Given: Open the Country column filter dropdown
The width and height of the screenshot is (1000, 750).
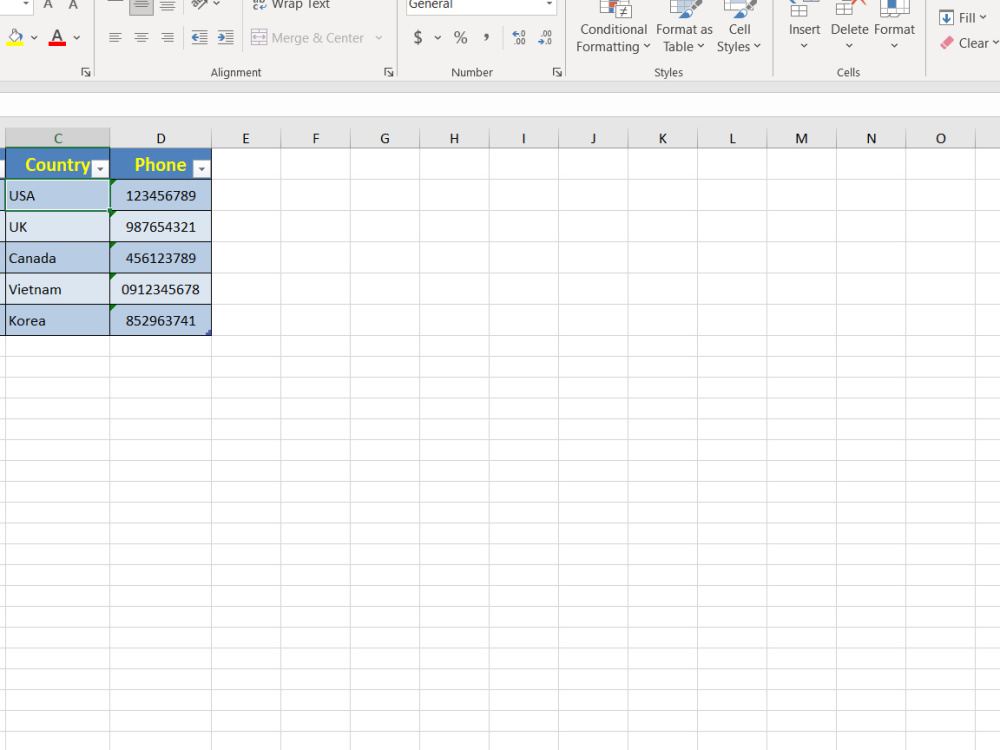Looking at the screenshot, I should (100, 169).
